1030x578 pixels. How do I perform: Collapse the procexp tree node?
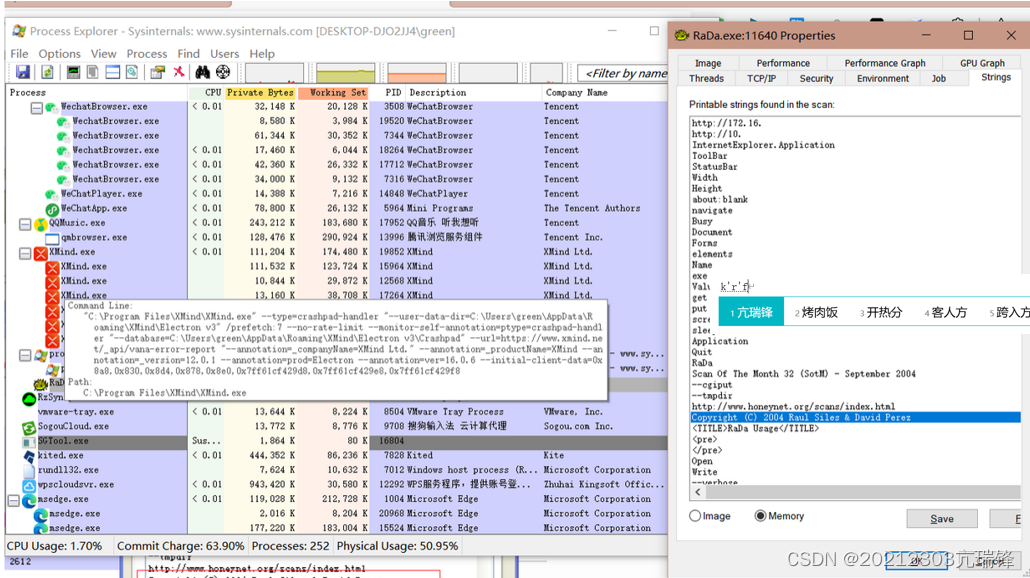pos(25,355)
